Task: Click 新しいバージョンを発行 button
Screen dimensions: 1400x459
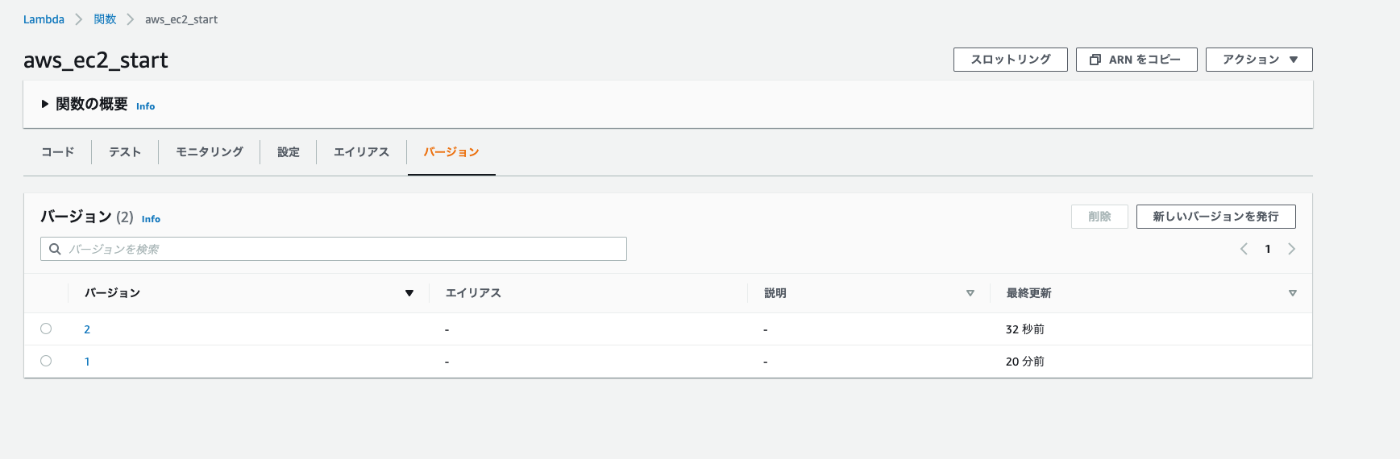Action: pyautogui.click(x=1216, y=216)
